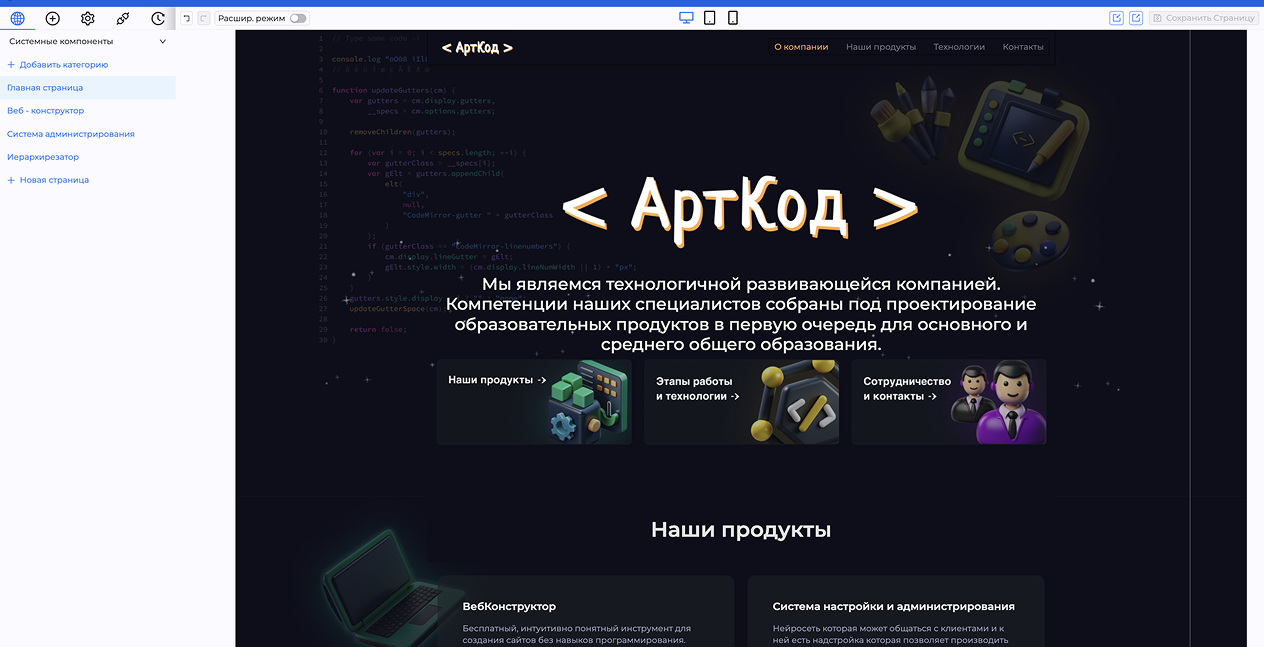The width and height of the screenshot is (1264, 647).
Task: Click the Наши продукты nav item
Action: [x=881, y=47]
